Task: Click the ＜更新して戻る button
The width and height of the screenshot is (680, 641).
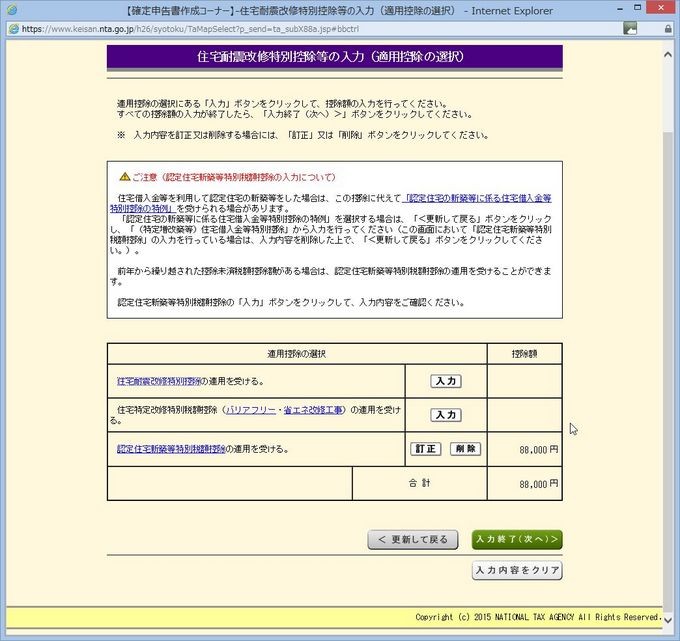Action: (413, 540)
